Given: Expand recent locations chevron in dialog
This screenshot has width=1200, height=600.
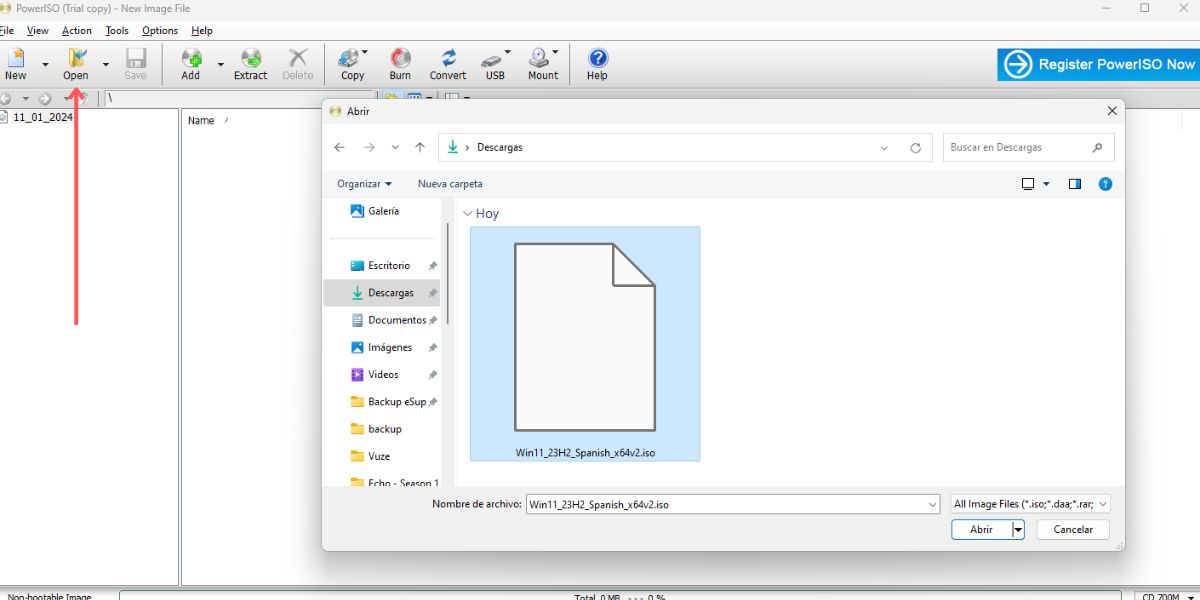Looking at the screenshot, I should [395, 147].
